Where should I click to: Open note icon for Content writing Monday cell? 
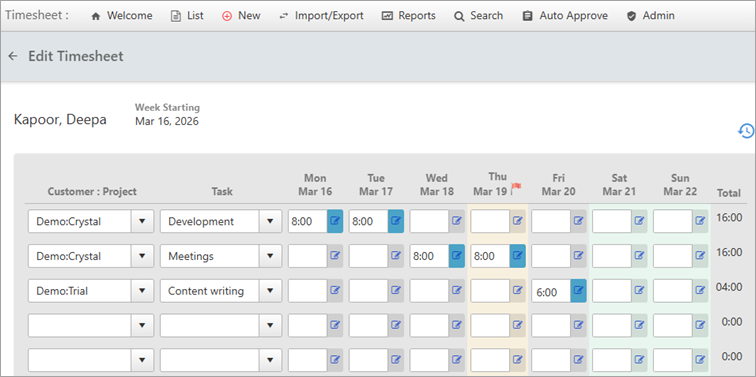pyautogui.click(x=335, y=291)
